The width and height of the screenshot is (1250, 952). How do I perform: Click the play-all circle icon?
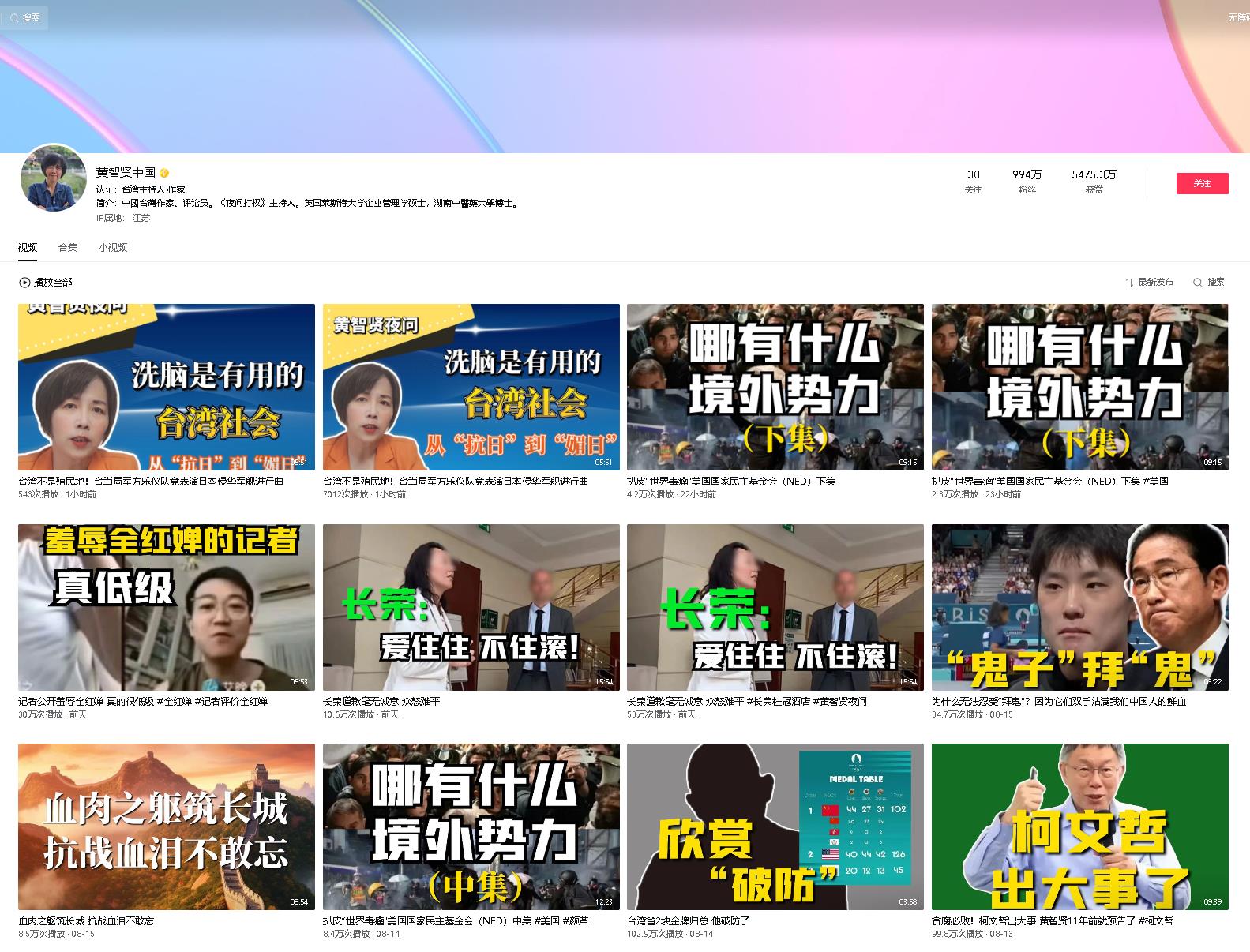[24, 282]
